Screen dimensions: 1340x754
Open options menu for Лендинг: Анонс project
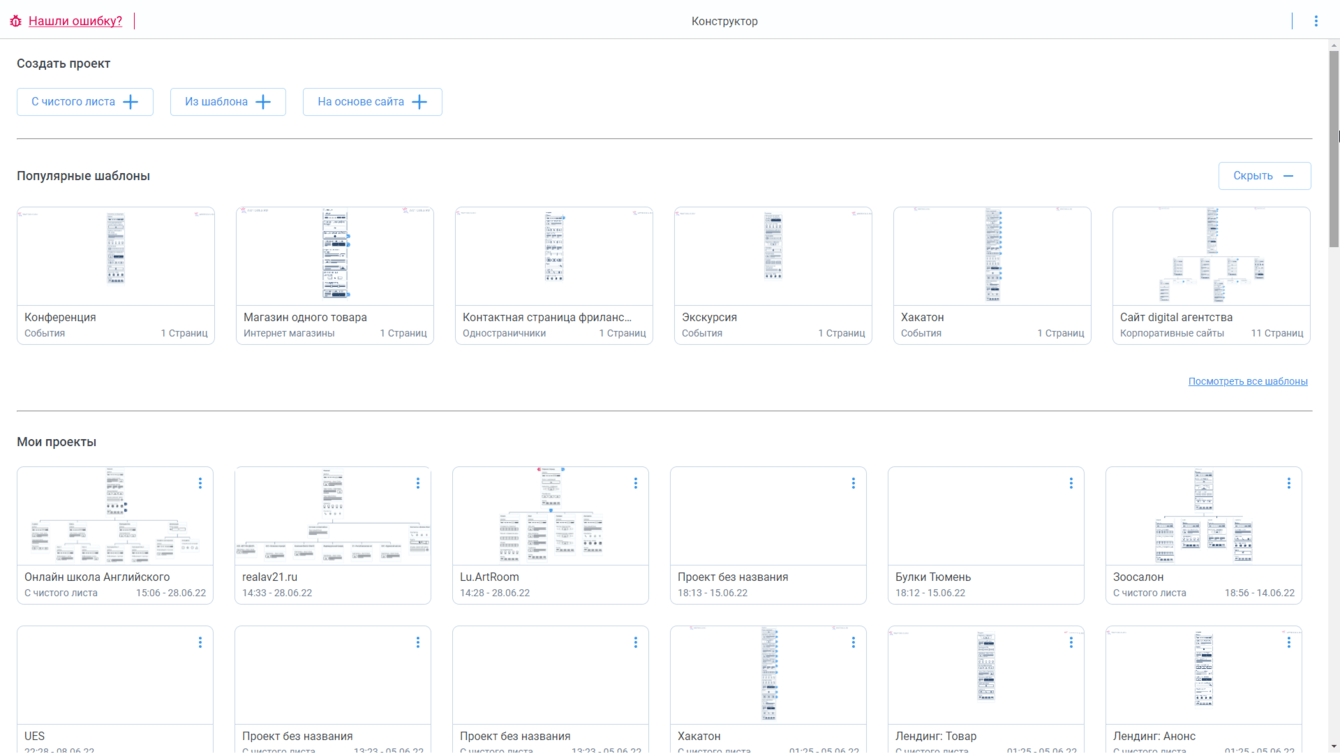click(x=1289, y=643)
